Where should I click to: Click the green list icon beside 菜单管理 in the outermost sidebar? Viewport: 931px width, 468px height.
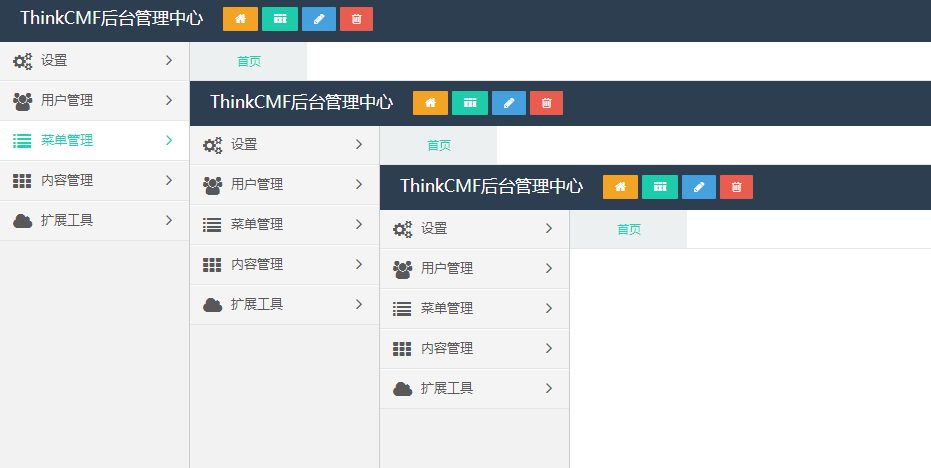tap(22, 141)
